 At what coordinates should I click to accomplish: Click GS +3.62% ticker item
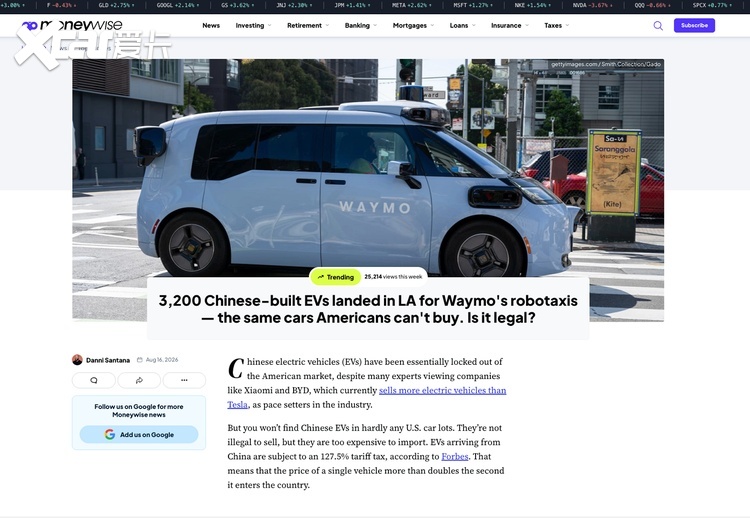(238, 5)
